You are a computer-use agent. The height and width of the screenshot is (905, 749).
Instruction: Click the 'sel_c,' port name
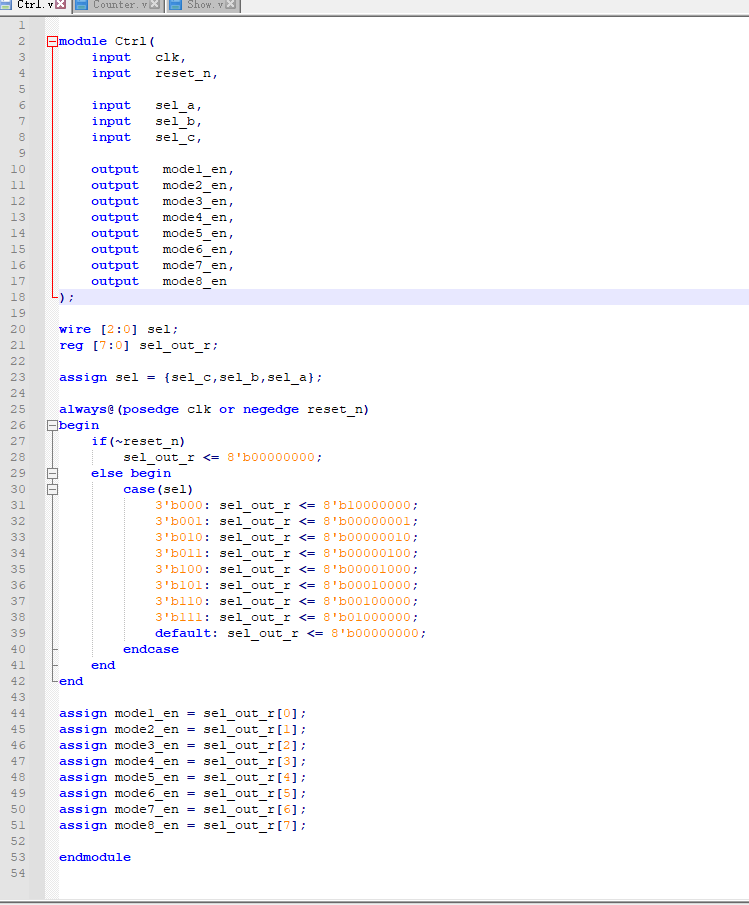178,138
